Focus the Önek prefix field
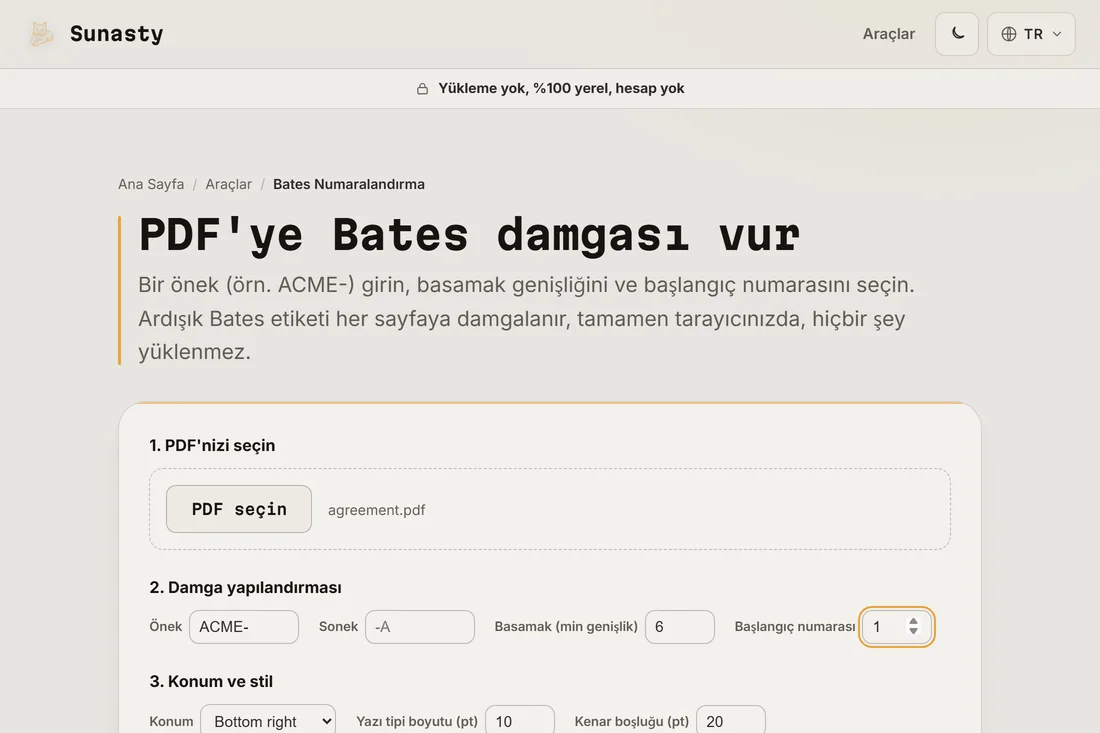Image resolution: width=1100 pixels, height=733 pixels. [x=244, y=626]
